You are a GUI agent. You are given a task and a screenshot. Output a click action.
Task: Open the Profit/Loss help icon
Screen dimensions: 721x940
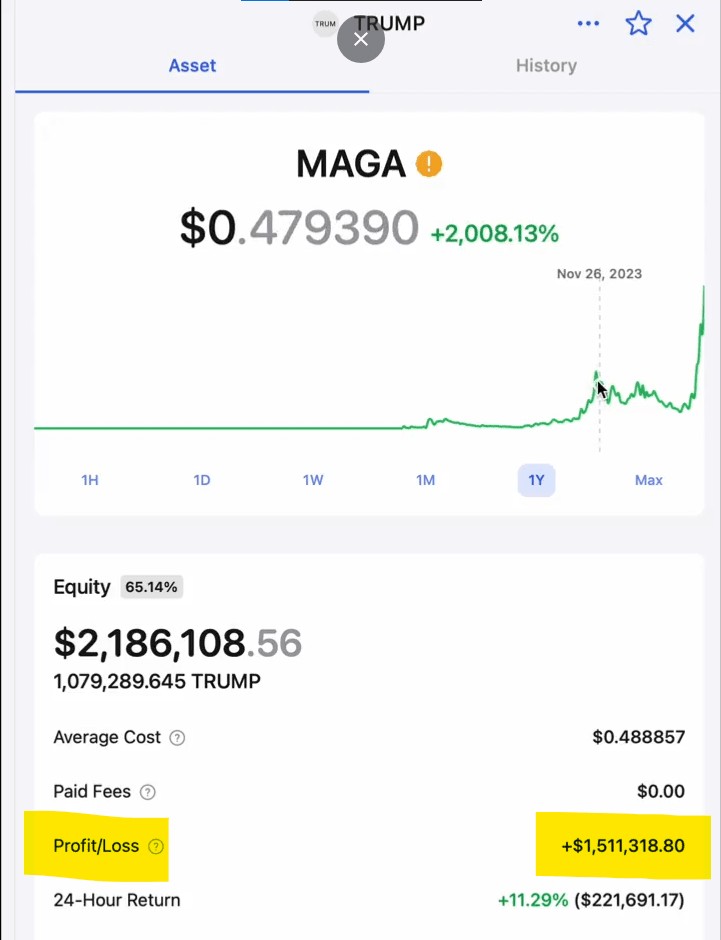(156, 846)
